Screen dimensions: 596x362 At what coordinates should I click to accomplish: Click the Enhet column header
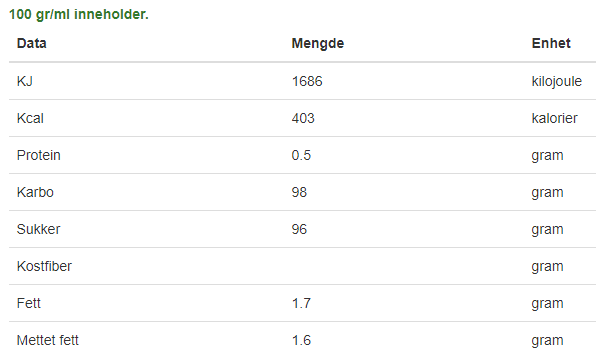551,43
